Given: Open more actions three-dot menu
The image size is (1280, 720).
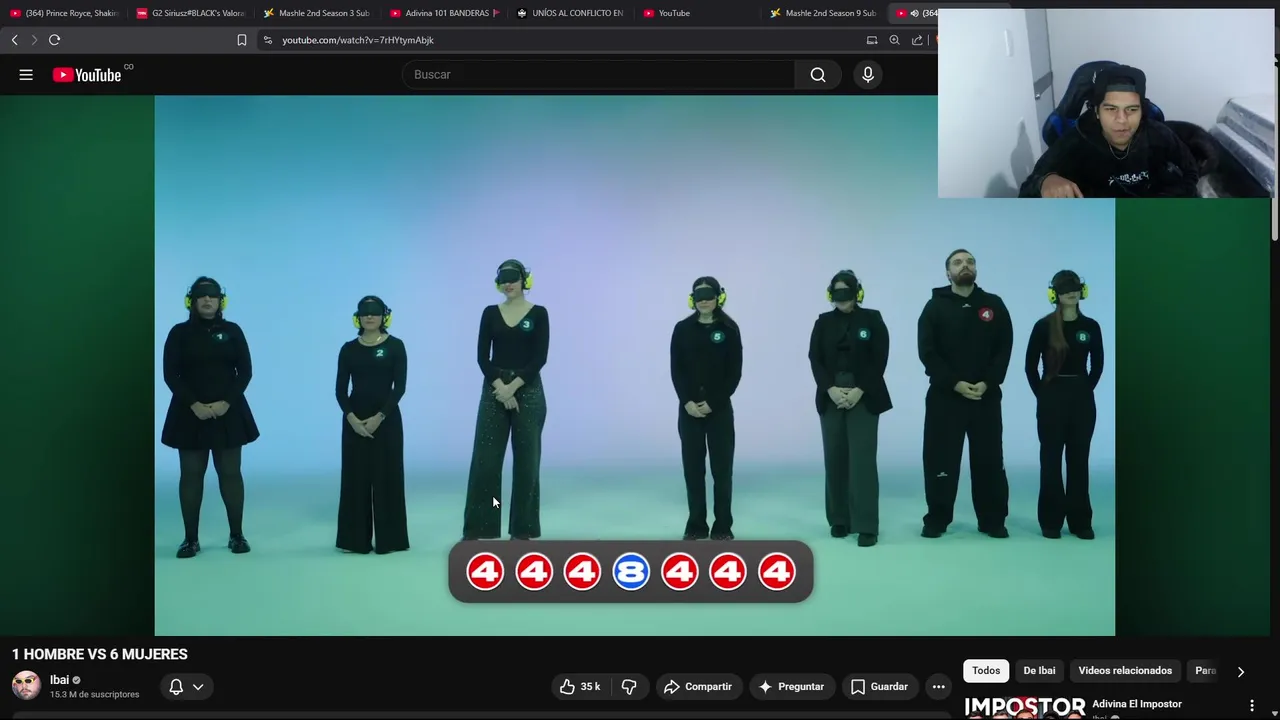Looking at the screenshot, I should click(x=938, y=686).
